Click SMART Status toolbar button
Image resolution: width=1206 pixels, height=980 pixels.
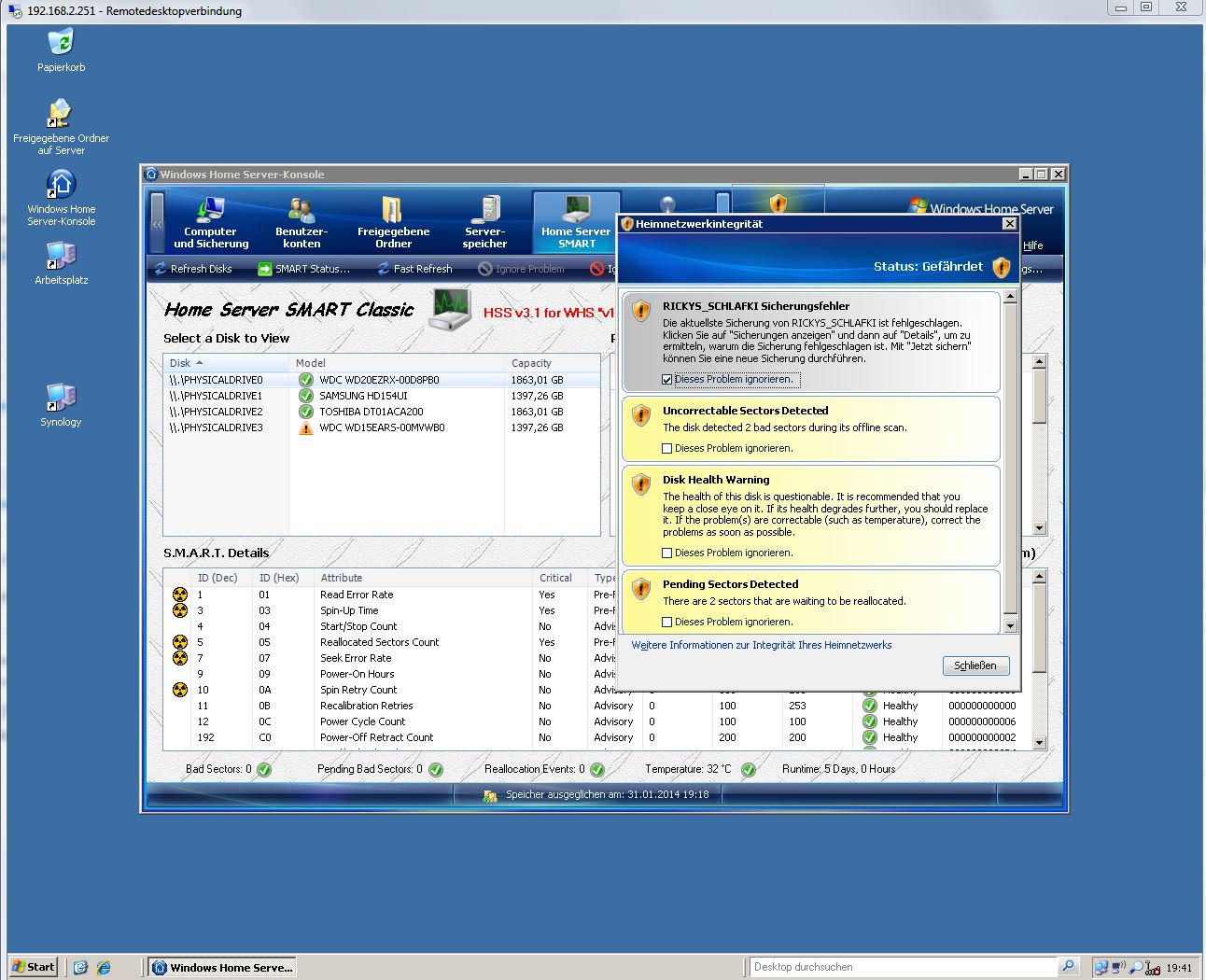(x=304, y=269)
